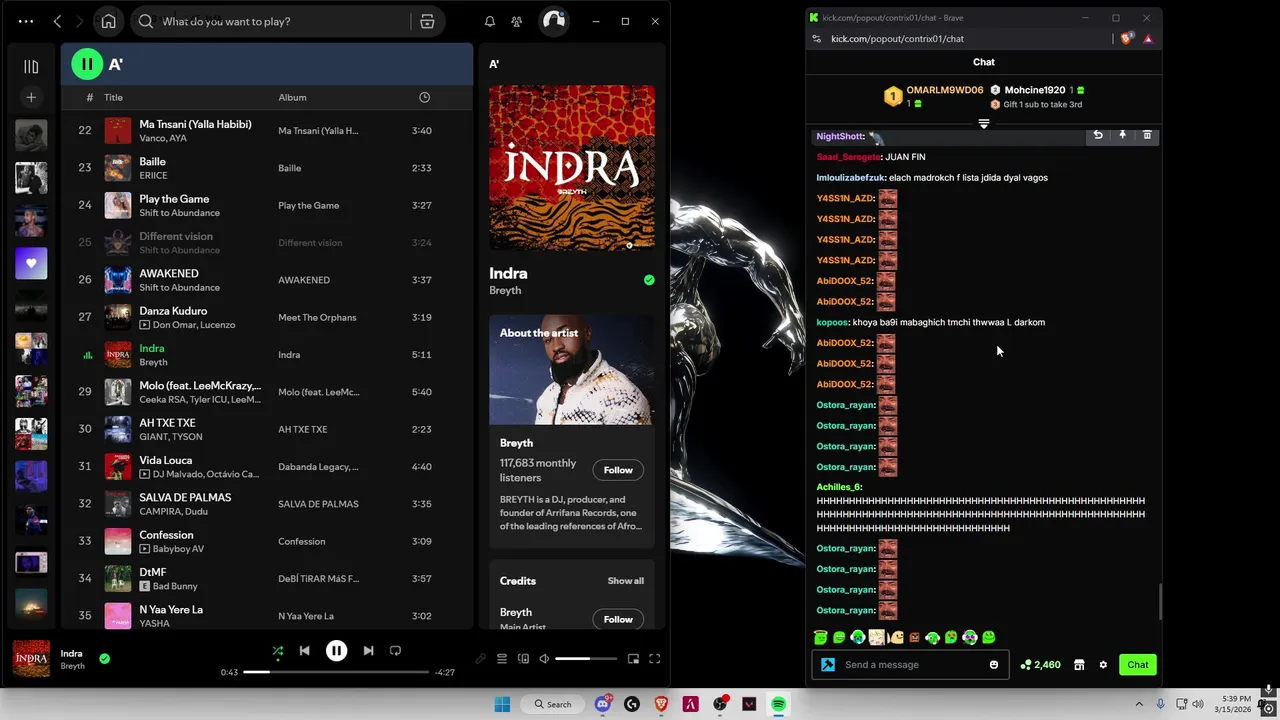Select track Molo (feat. LeeMcKrazy...)

[266, 392]
